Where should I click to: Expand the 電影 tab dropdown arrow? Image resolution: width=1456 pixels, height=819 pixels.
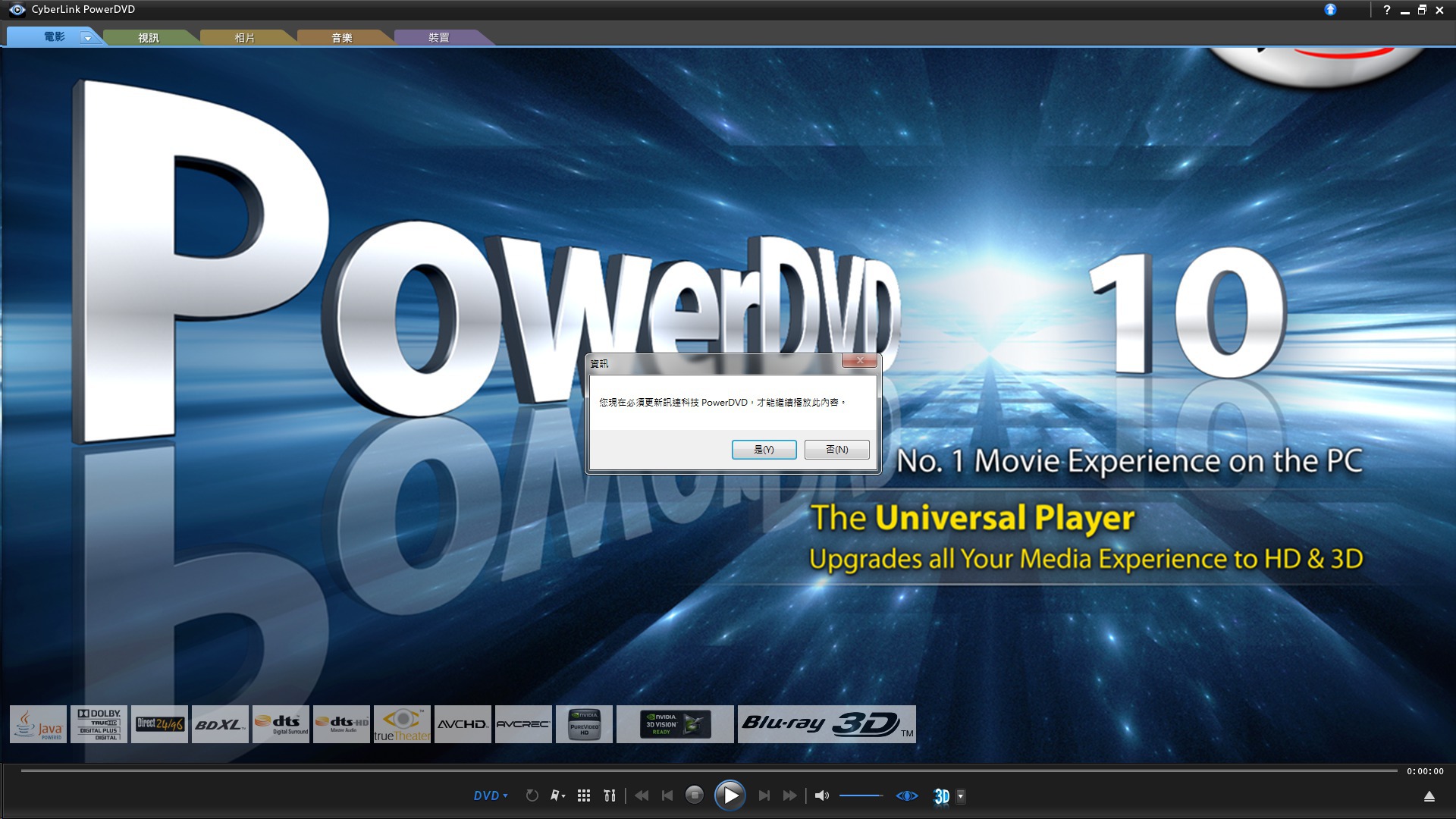(x=88, y=38)
